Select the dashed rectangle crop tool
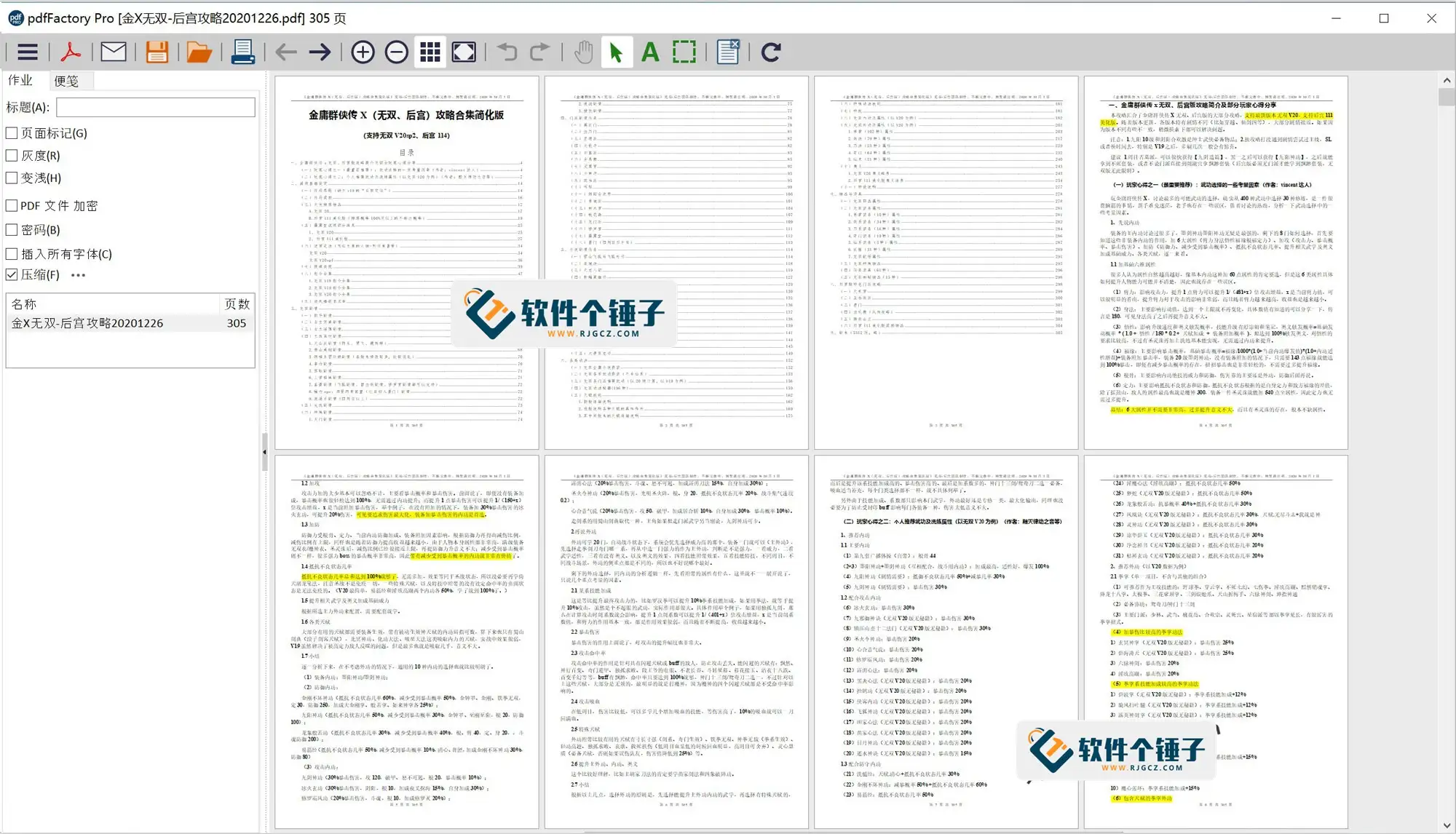This screenshot has width=1456, height=834. click(x=684, y=52)
